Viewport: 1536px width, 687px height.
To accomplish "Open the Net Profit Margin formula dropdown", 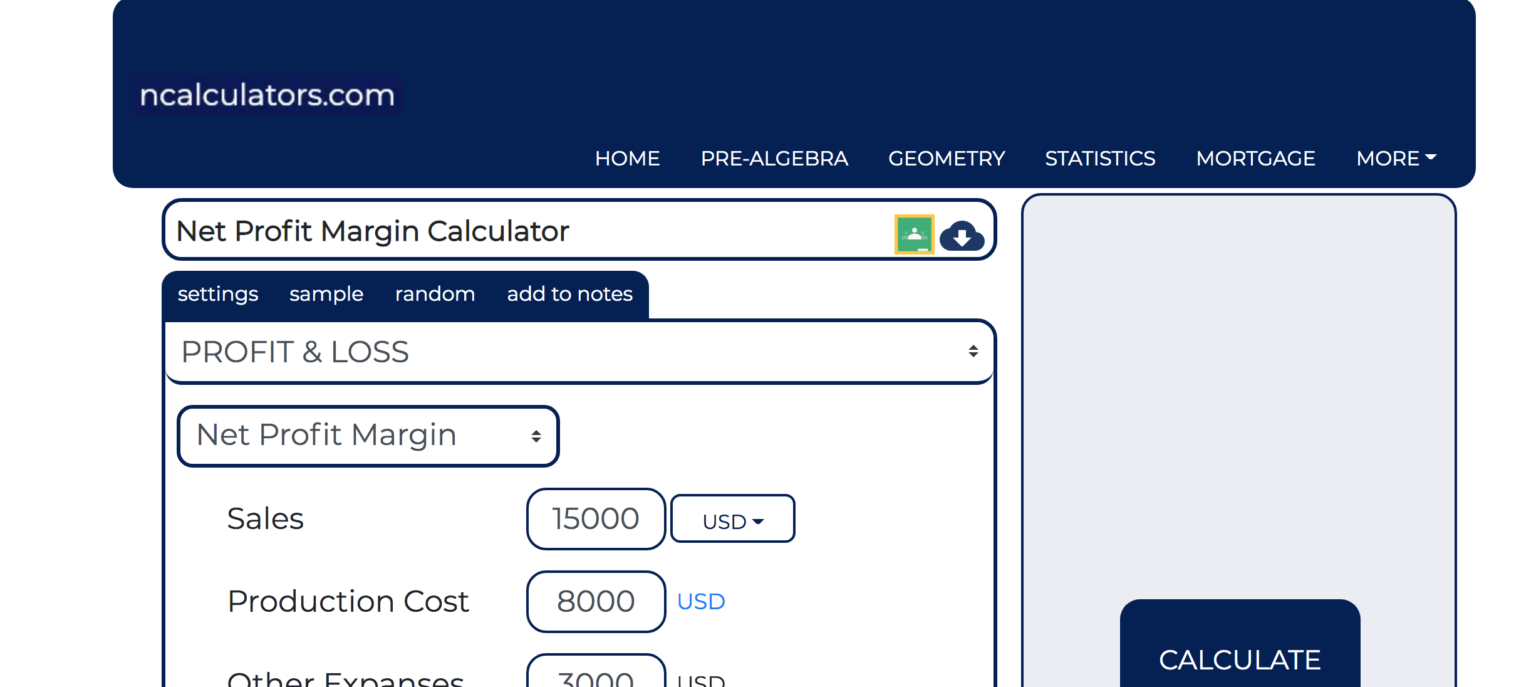I will tap(367, 435).
